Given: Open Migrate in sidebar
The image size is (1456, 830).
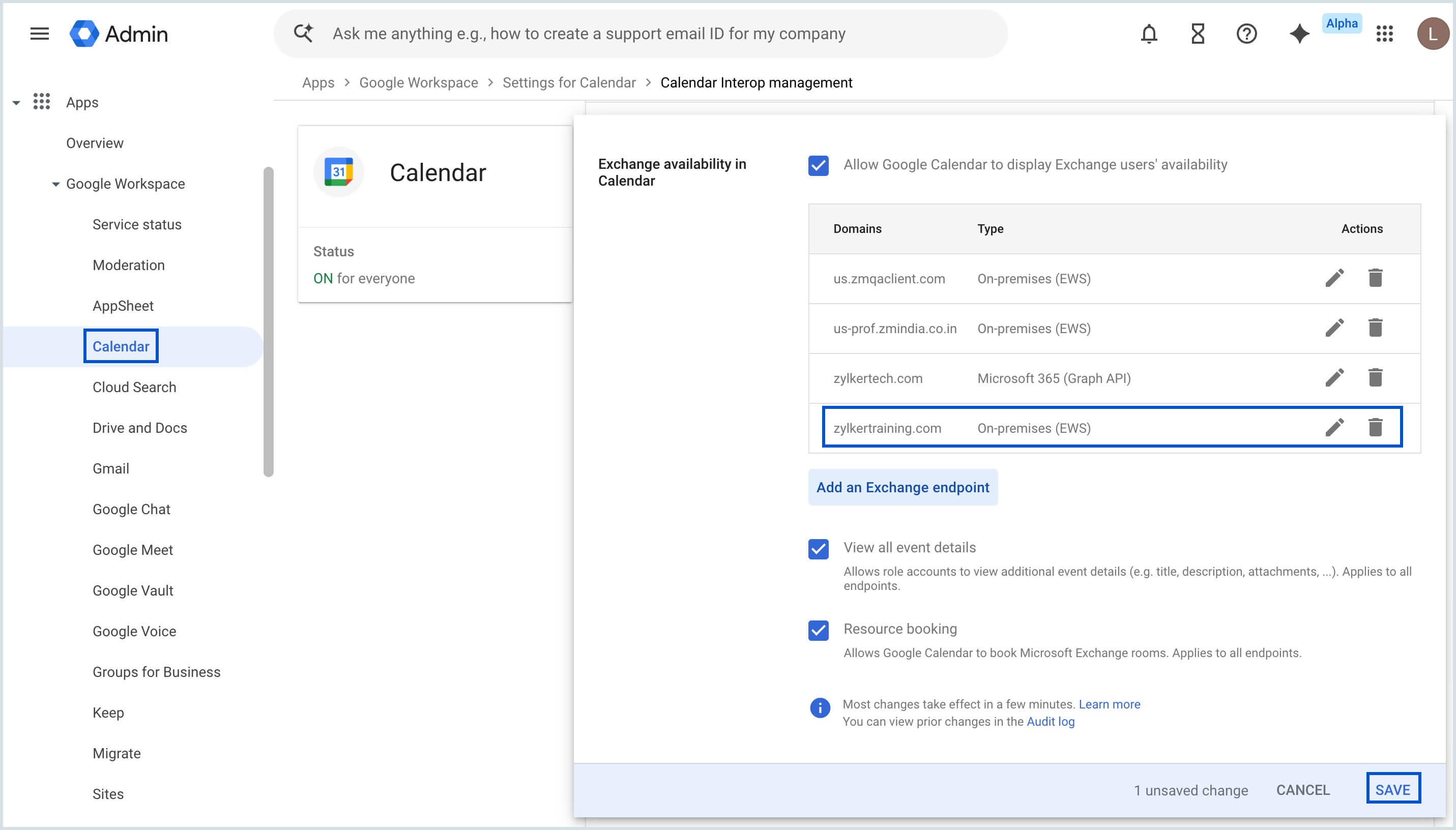Looking at the screenshot, I should [117, 754].
